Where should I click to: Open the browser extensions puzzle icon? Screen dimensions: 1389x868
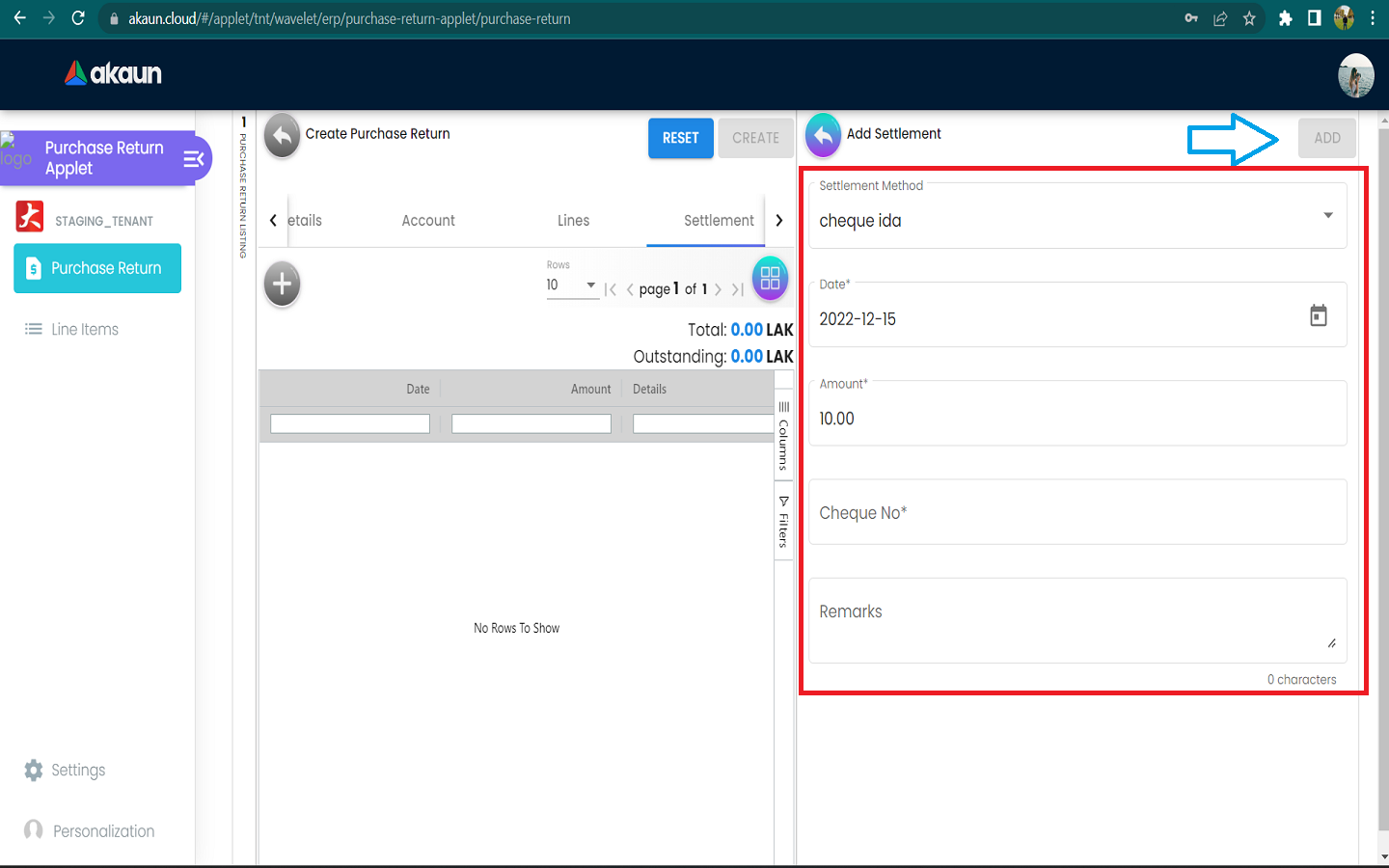1285,18
